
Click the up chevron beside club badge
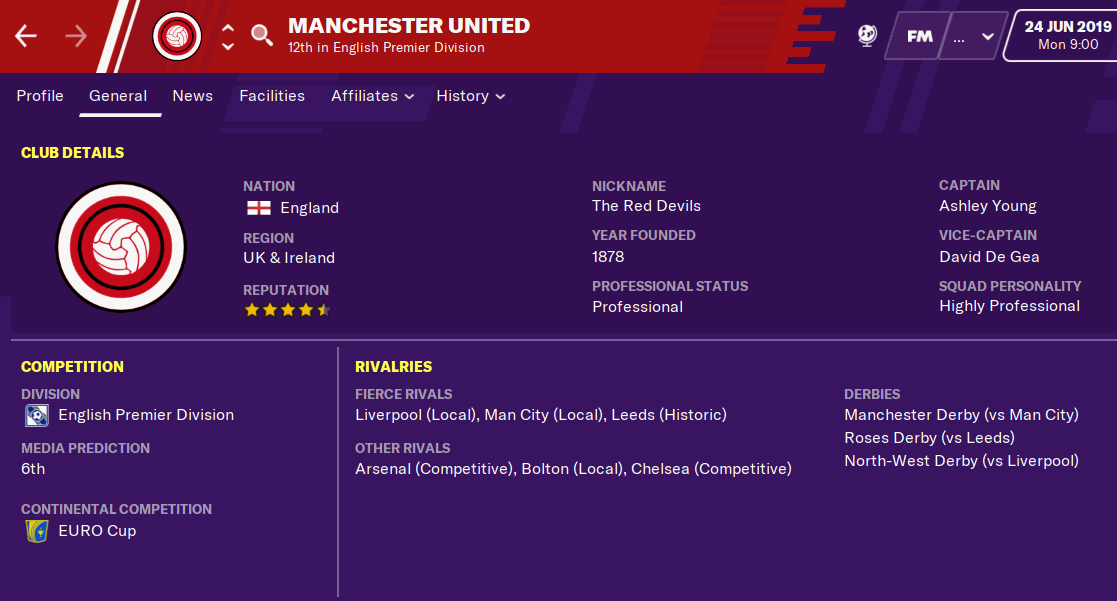click(228, 28)
